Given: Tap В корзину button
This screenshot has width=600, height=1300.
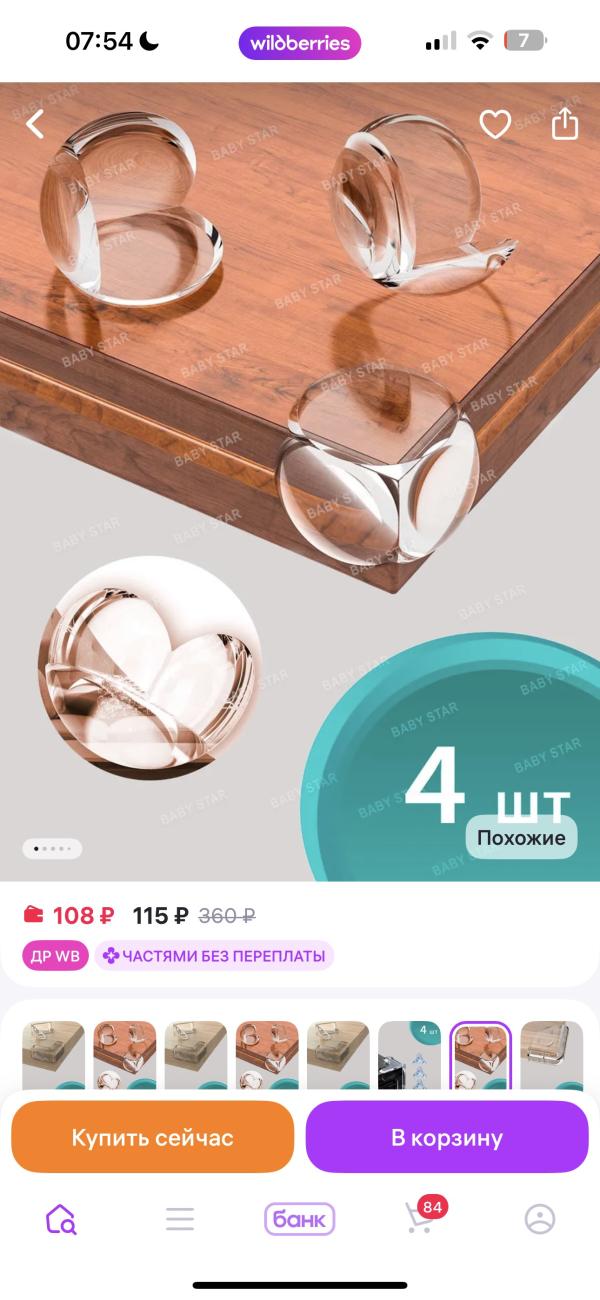Looking at the screenshot, I should [447, 1137].
